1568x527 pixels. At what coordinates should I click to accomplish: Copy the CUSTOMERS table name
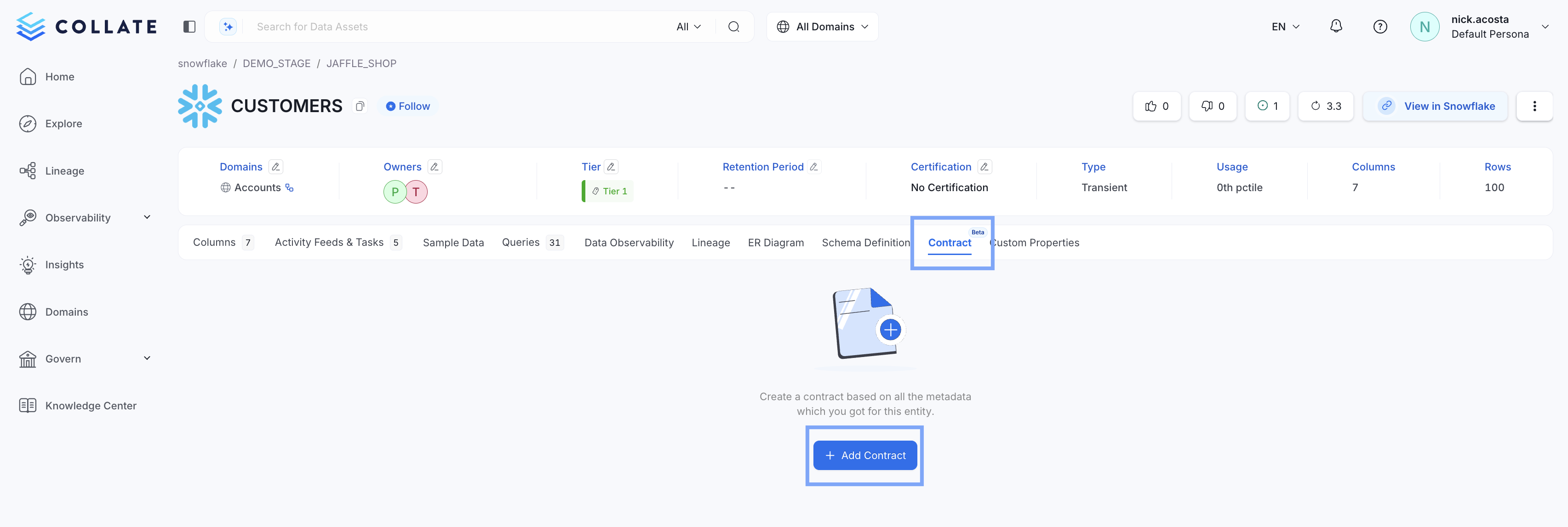360,106
